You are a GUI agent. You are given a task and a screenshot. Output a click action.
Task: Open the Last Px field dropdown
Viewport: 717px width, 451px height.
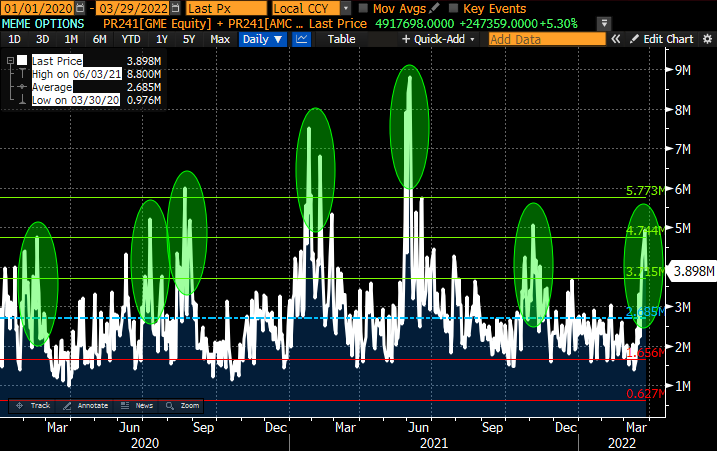click(x=226, y=8)
